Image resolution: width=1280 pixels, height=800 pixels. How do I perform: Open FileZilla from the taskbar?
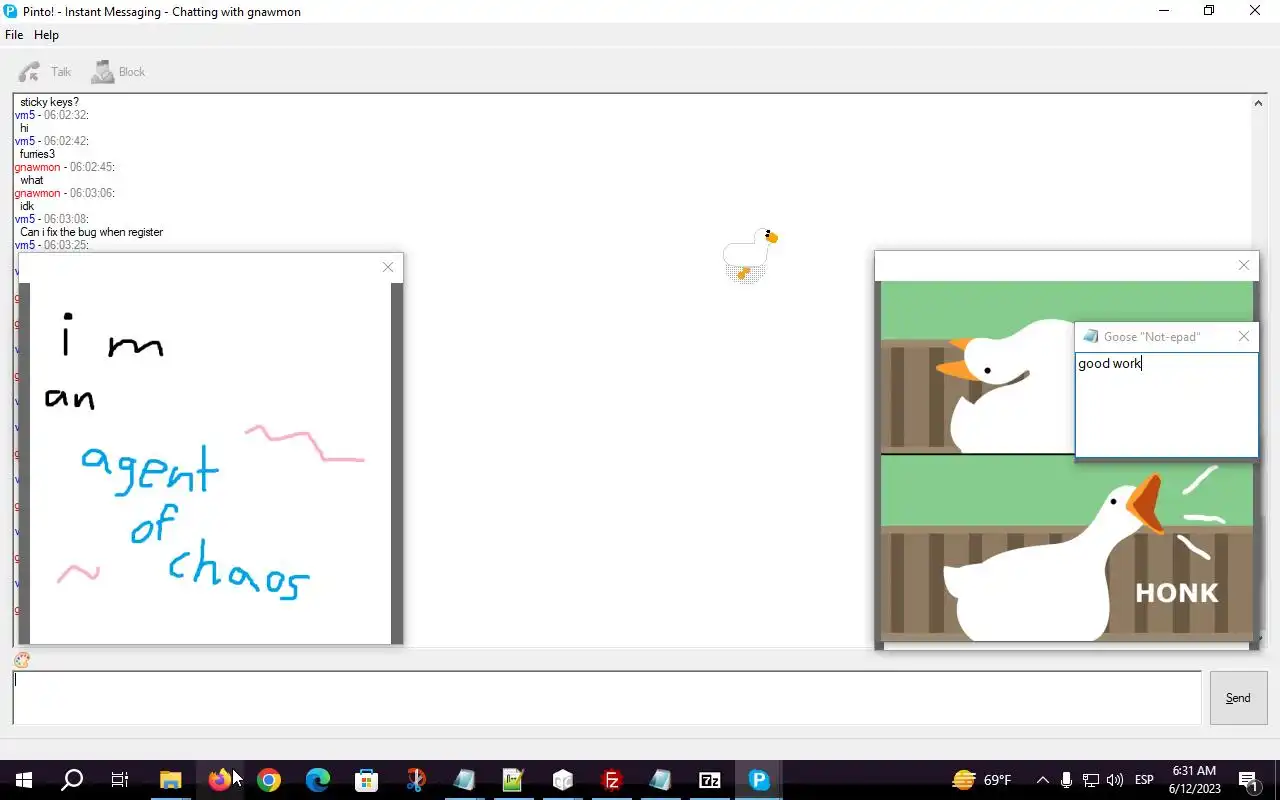(x=612, y=780)
